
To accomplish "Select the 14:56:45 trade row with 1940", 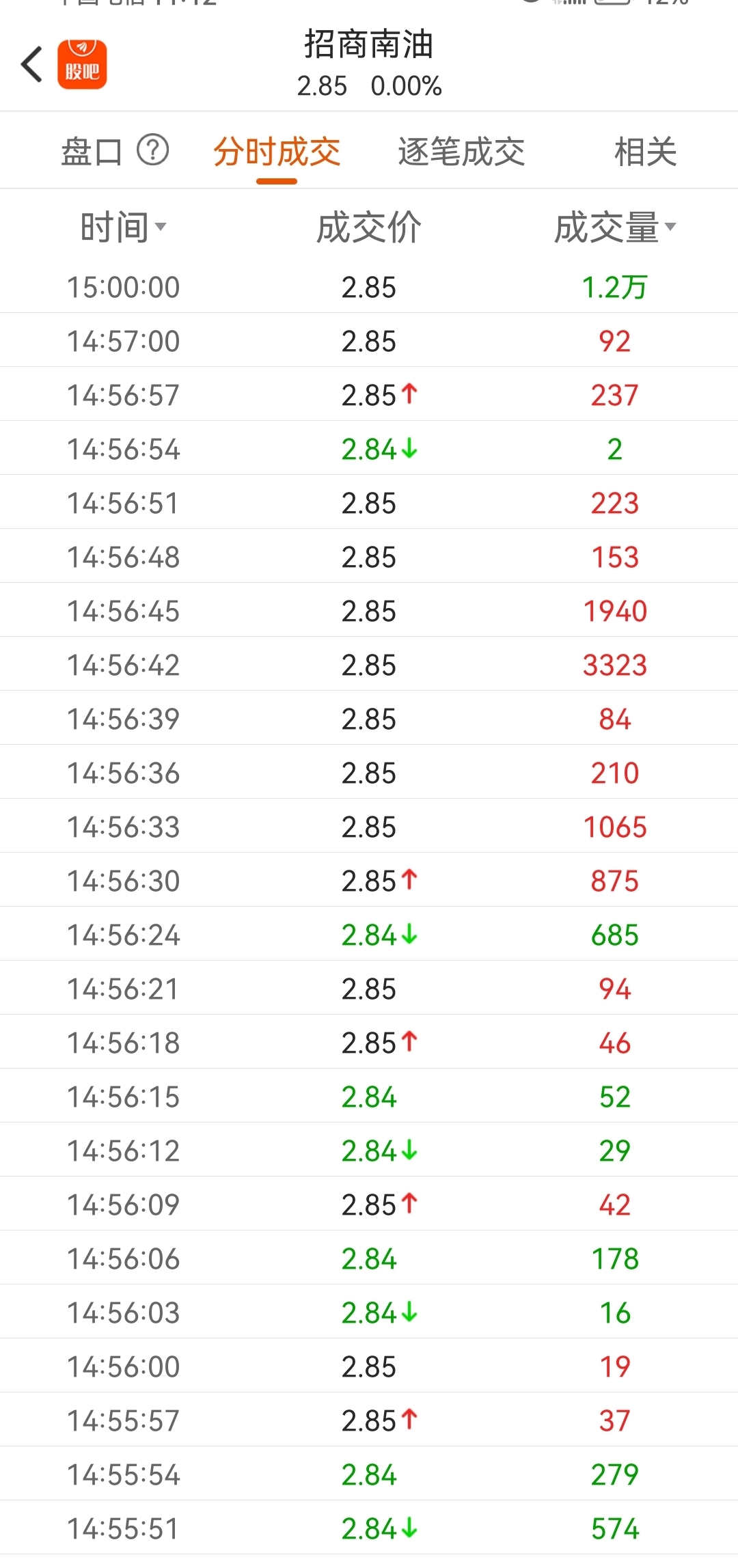I will click(369, 610).
